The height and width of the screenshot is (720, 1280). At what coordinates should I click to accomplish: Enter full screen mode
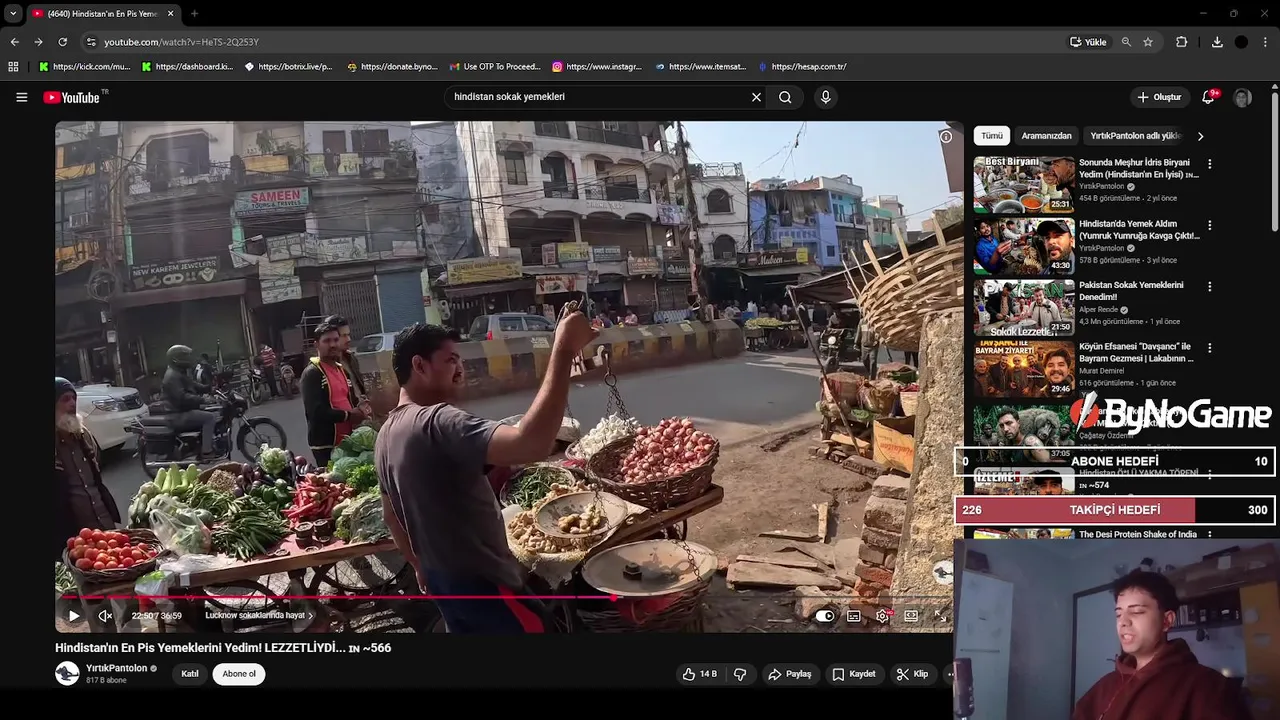940,616
